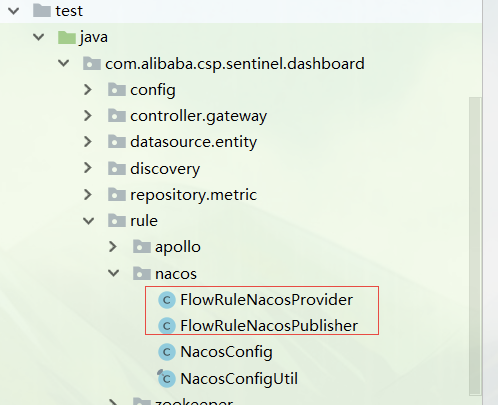Click the FlowRuleNacosPublisher class icon
498x405 pixels.
pyautogui.click(x=167, y=326)
